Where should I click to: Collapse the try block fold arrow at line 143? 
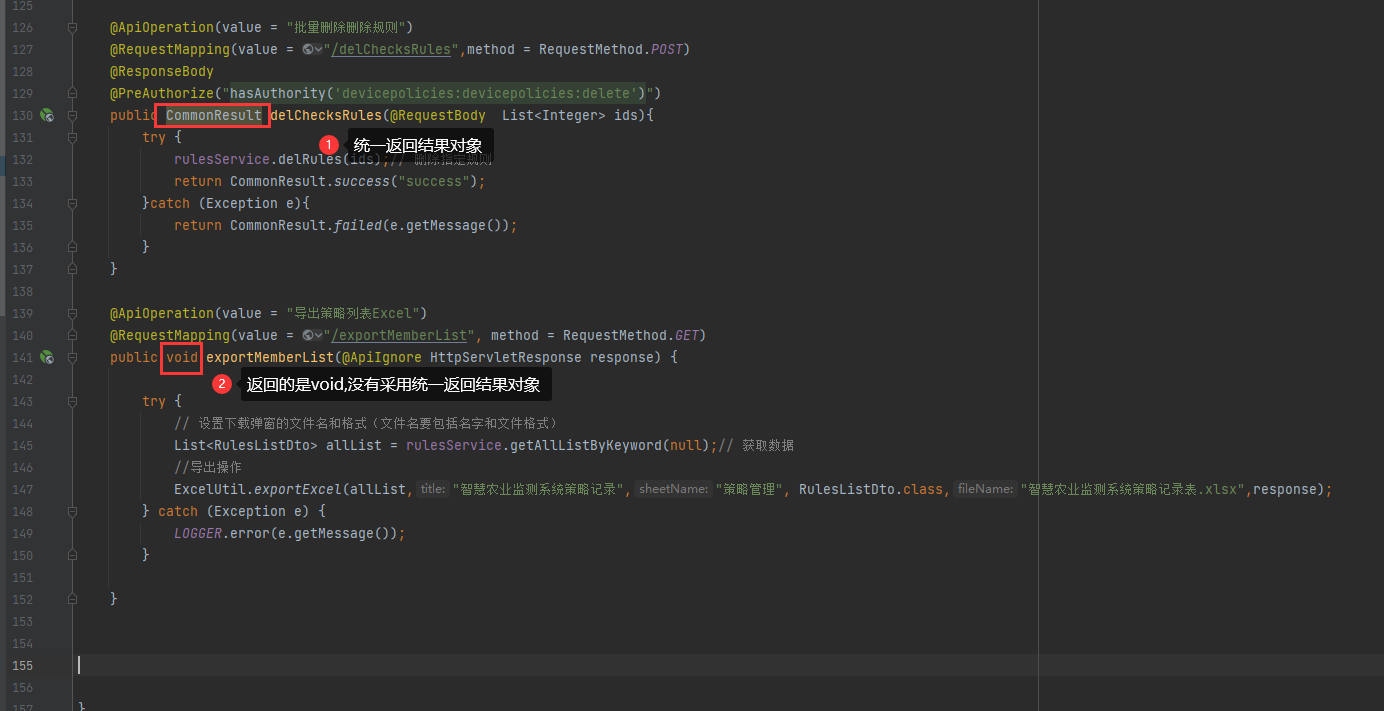point(70,401)
